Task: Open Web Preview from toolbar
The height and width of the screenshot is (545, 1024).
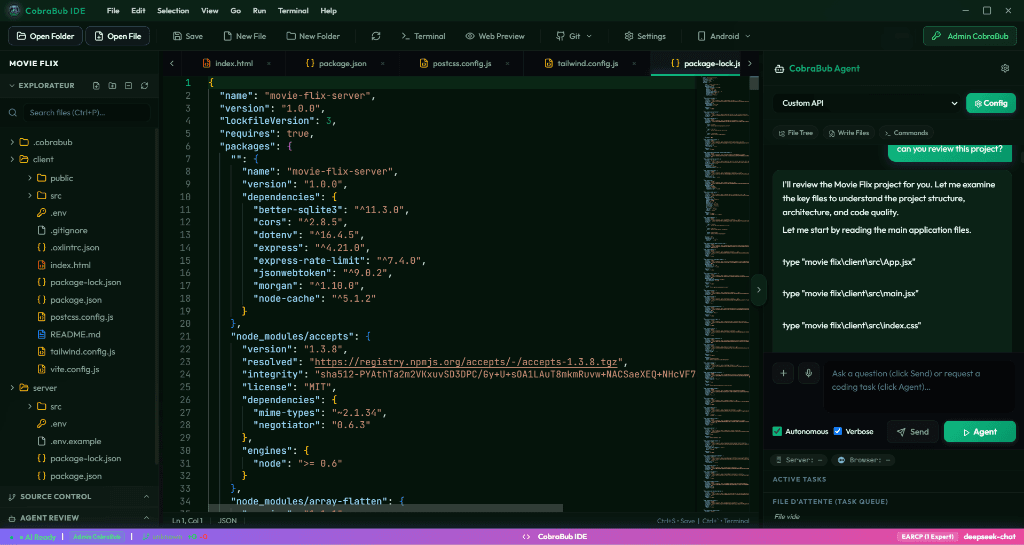Action: (x=495, y=36)
